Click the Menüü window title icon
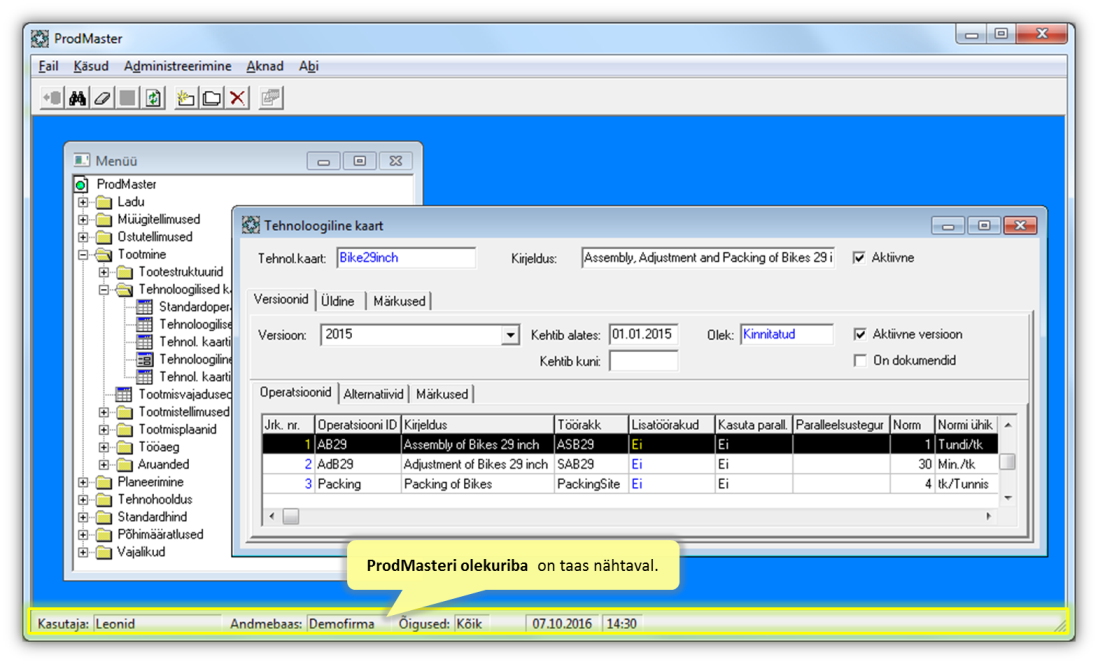The height and width of the screenshot is (664, 1098). click(x=82, y=160)
